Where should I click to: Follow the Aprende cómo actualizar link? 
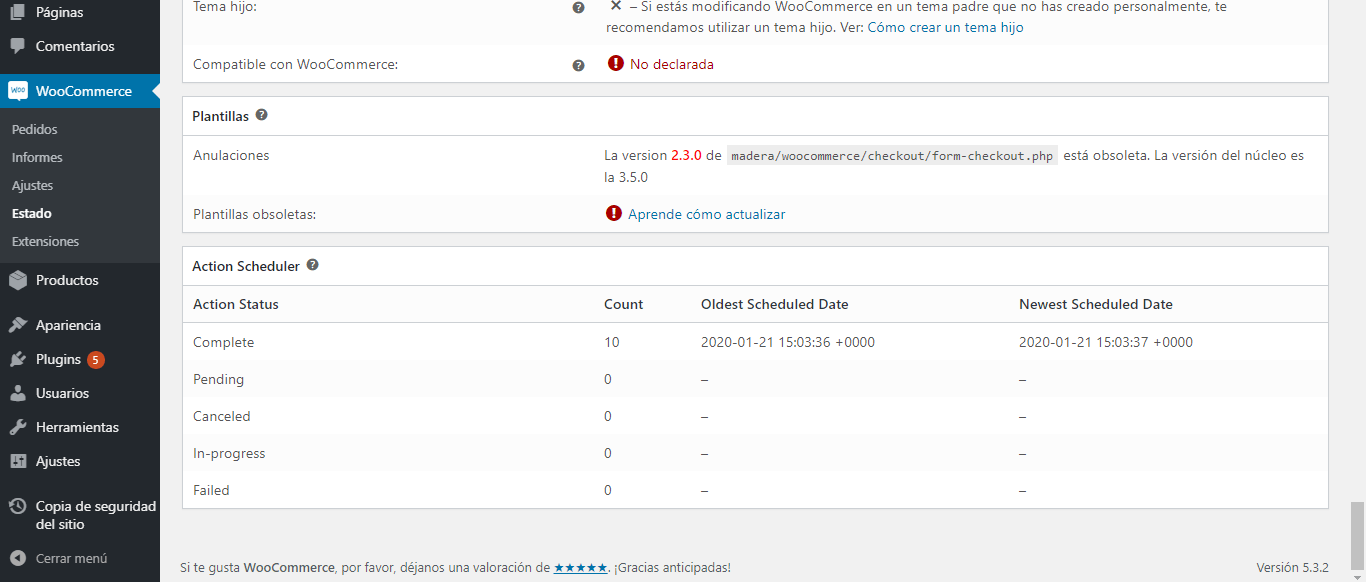(x=707, y=214)
